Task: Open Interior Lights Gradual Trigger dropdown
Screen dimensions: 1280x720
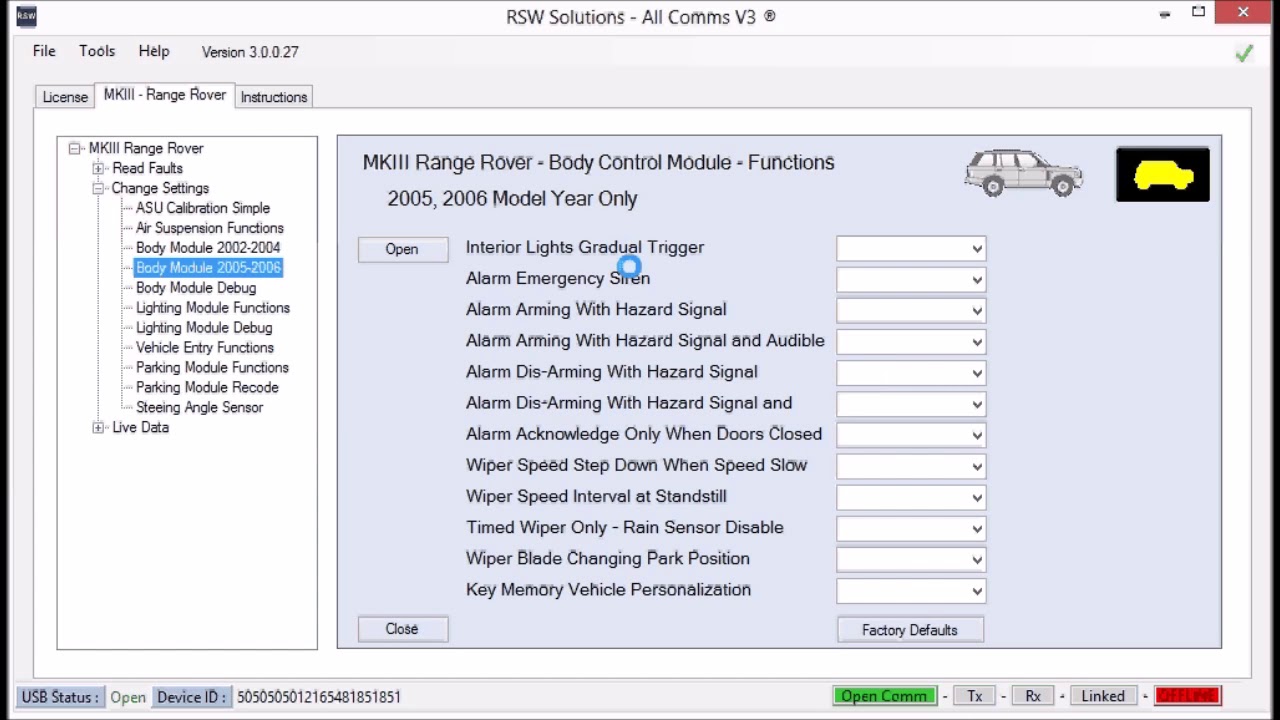Action: 911,249
